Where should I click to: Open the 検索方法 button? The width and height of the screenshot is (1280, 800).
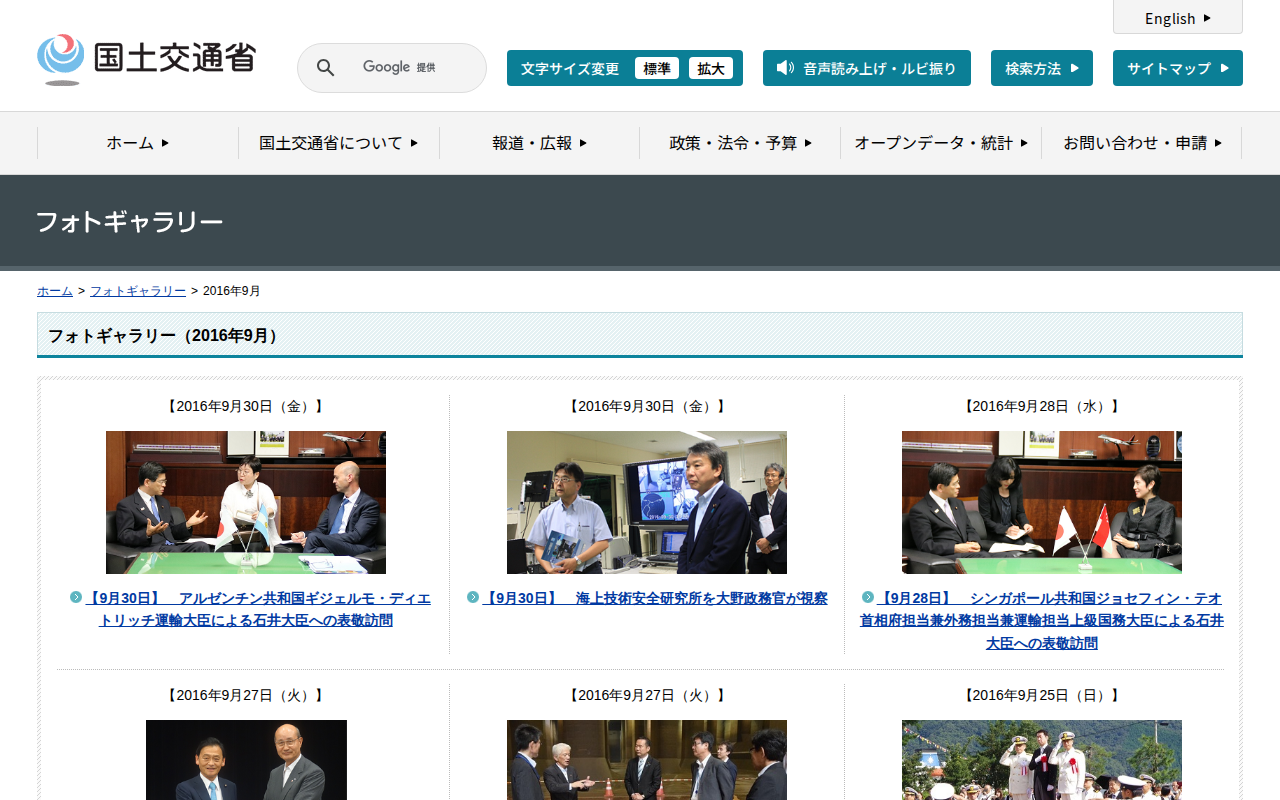1041,68
